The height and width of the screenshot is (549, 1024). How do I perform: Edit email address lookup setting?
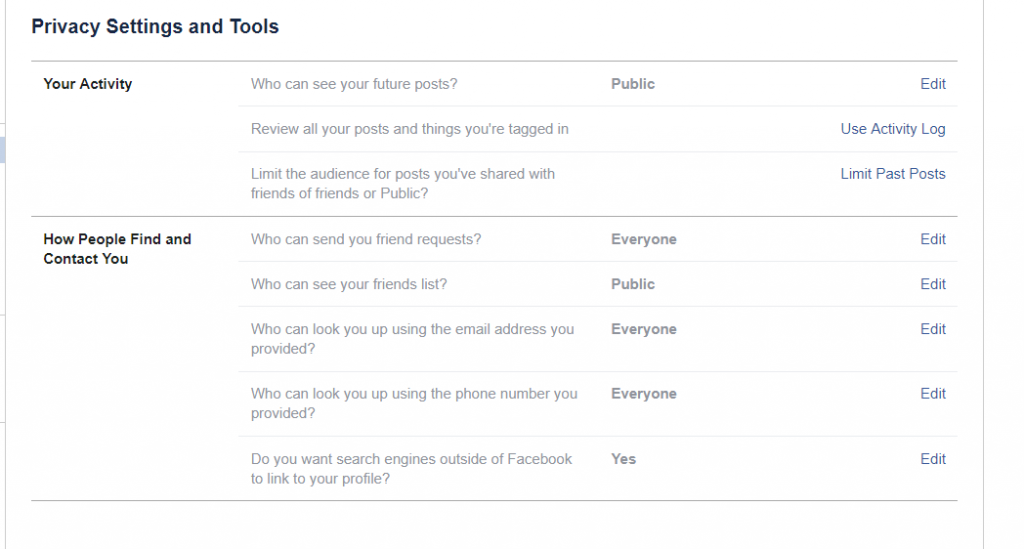pyautogui.click(x=933, y=330)
